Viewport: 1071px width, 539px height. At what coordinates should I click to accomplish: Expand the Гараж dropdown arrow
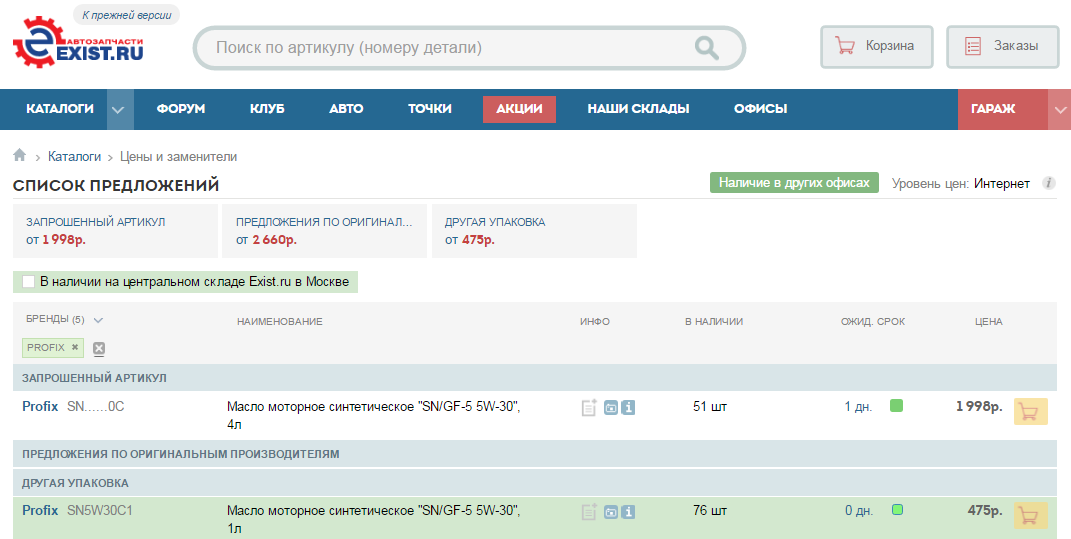click(1059, 109)
